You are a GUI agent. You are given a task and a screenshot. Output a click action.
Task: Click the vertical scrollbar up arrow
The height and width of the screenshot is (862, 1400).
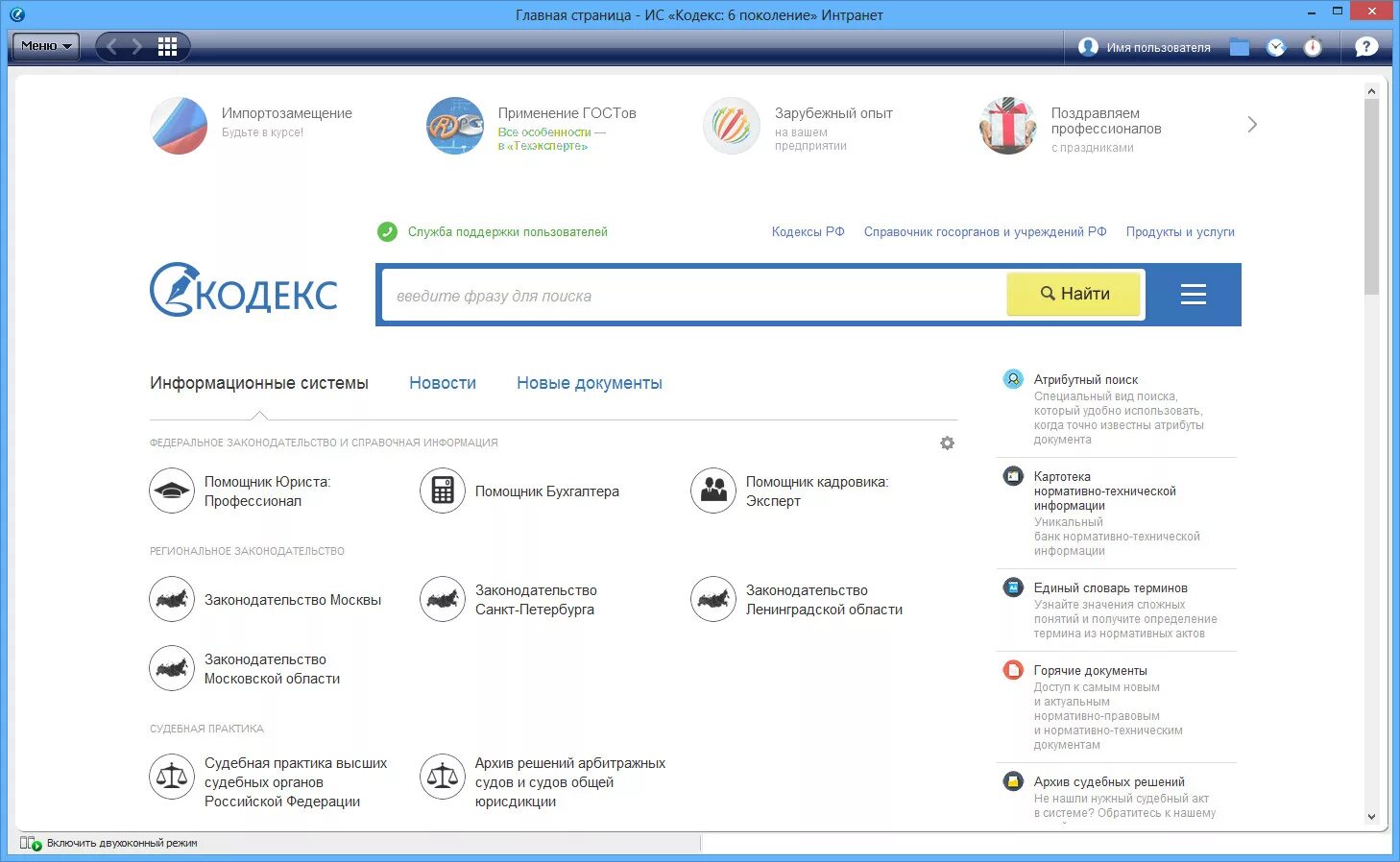tap(1371, 91)
